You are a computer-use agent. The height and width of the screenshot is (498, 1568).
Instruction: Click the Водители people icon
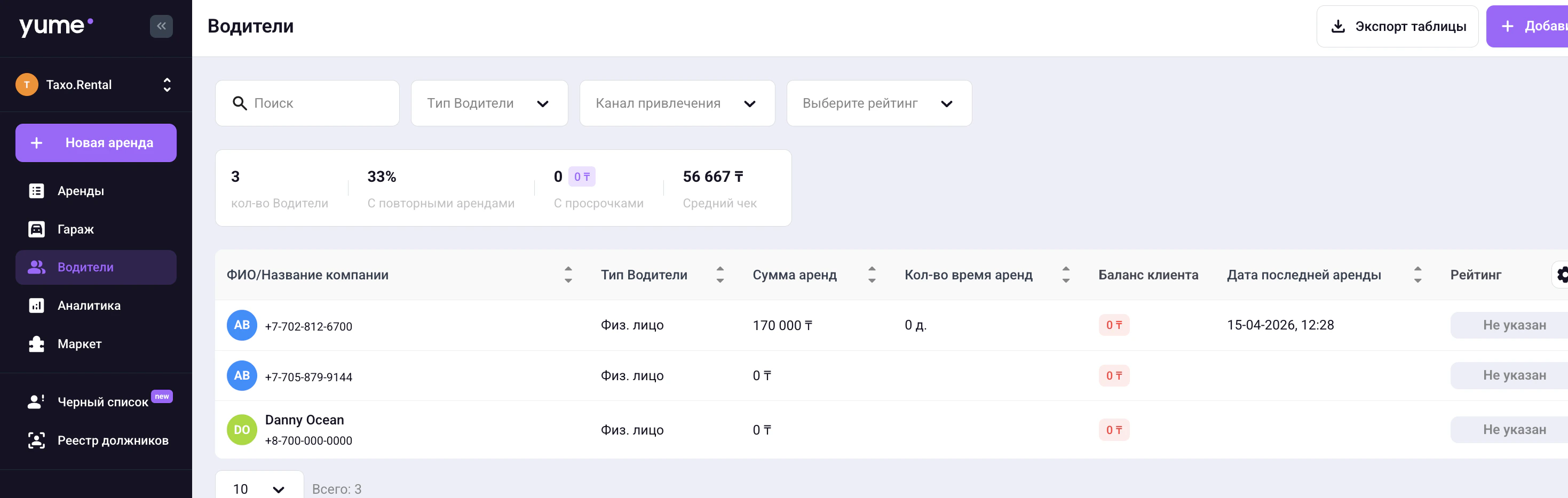[36, 268]
